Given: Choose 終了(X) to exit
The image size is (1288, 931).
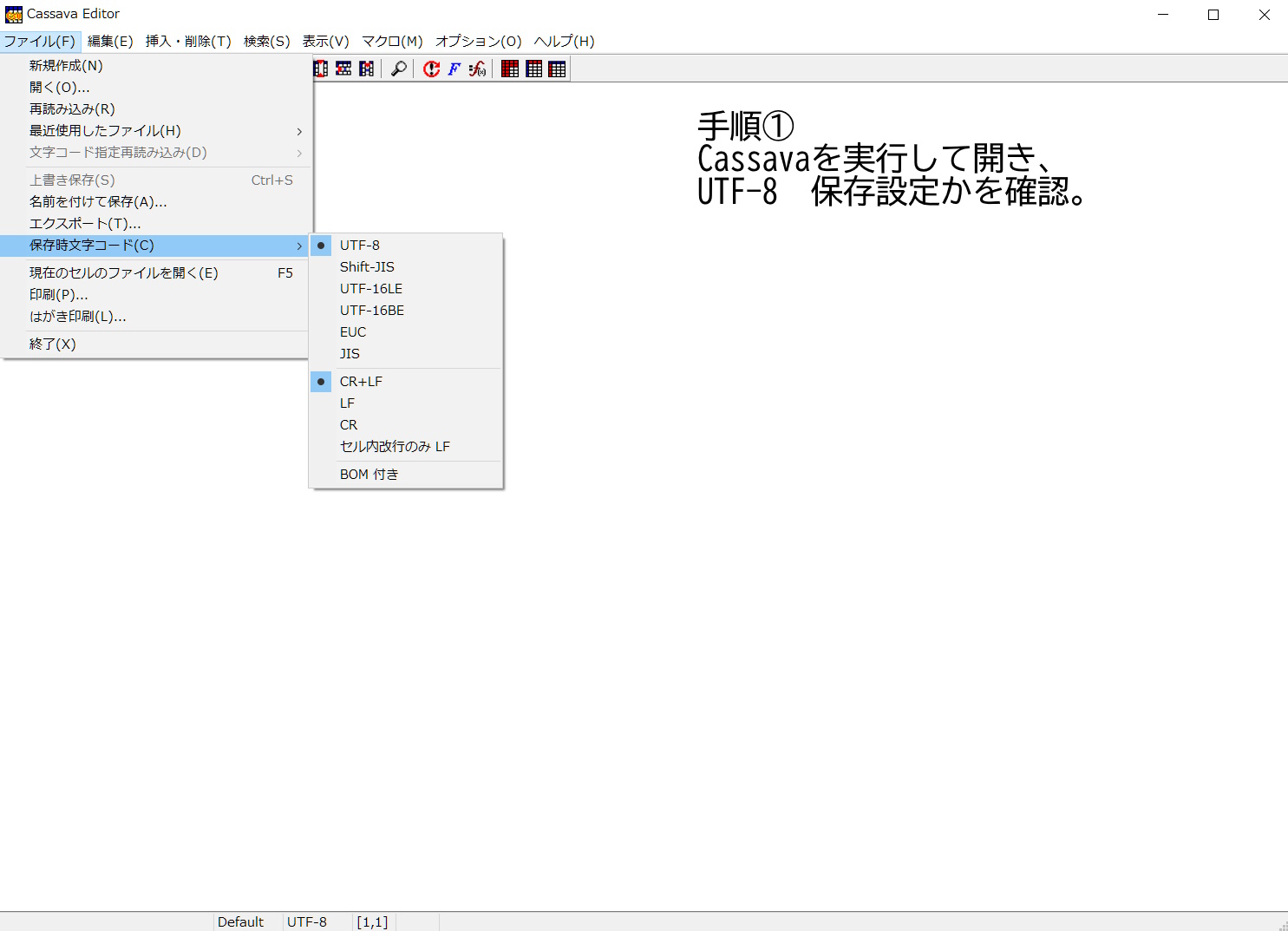Looking at the screenshot, I should pos(155,344).
